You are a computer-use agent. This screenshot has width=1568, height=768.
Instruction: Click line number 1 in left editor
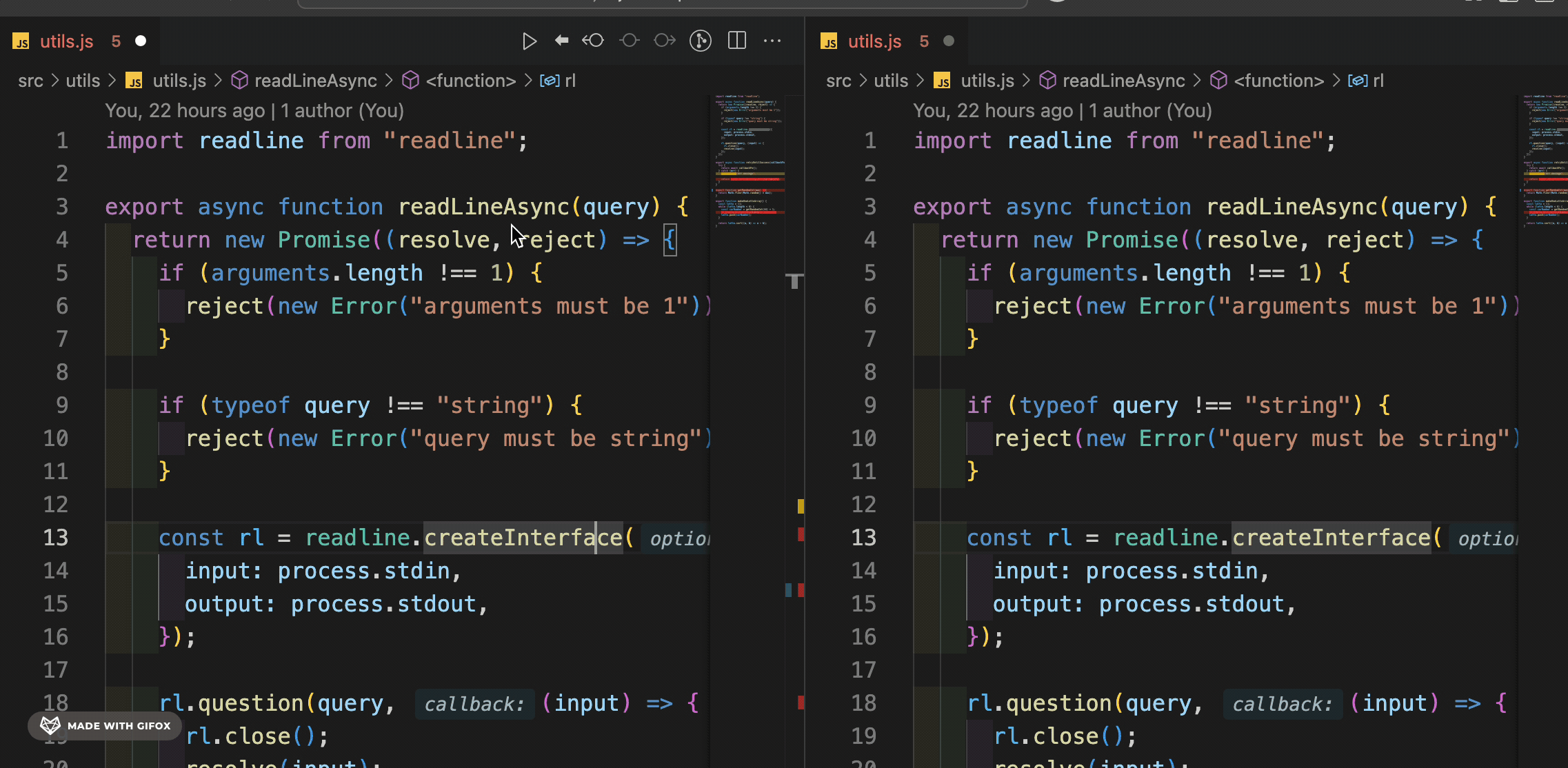pyautogui.click(x=62, y=141)
